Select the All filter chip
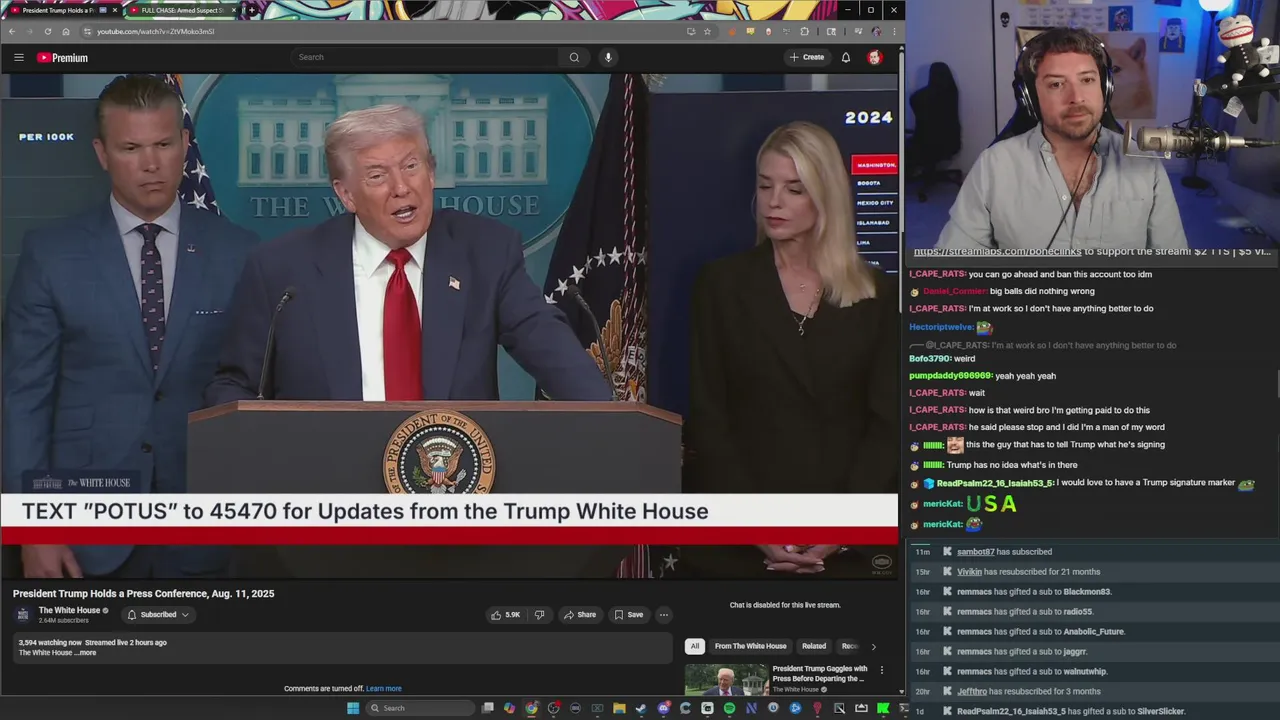Image resolution: width=1280 pixels, height=720 pixels. (695, 646)
